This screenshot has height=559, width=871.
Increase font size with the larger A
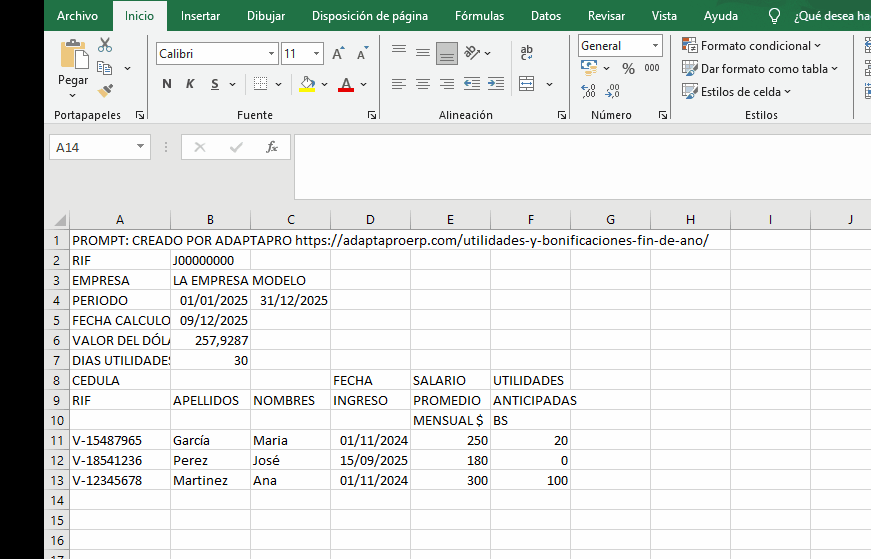[338, 54]
